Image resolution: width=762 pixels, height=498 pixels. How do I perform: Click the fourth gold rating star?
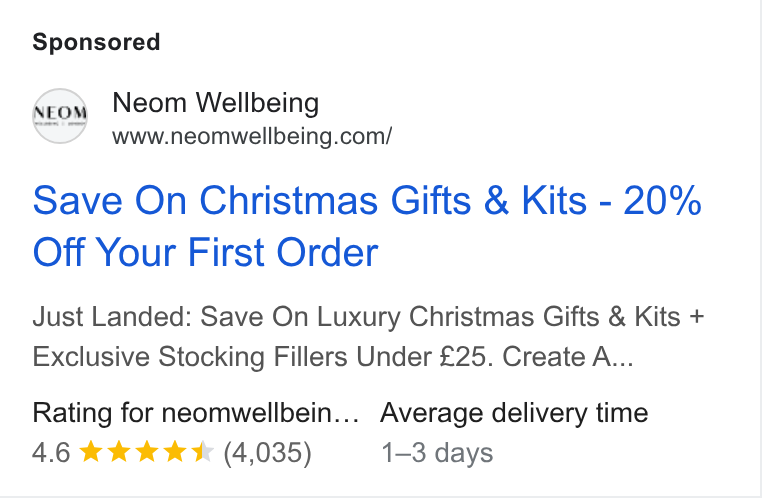coord(174,451)
